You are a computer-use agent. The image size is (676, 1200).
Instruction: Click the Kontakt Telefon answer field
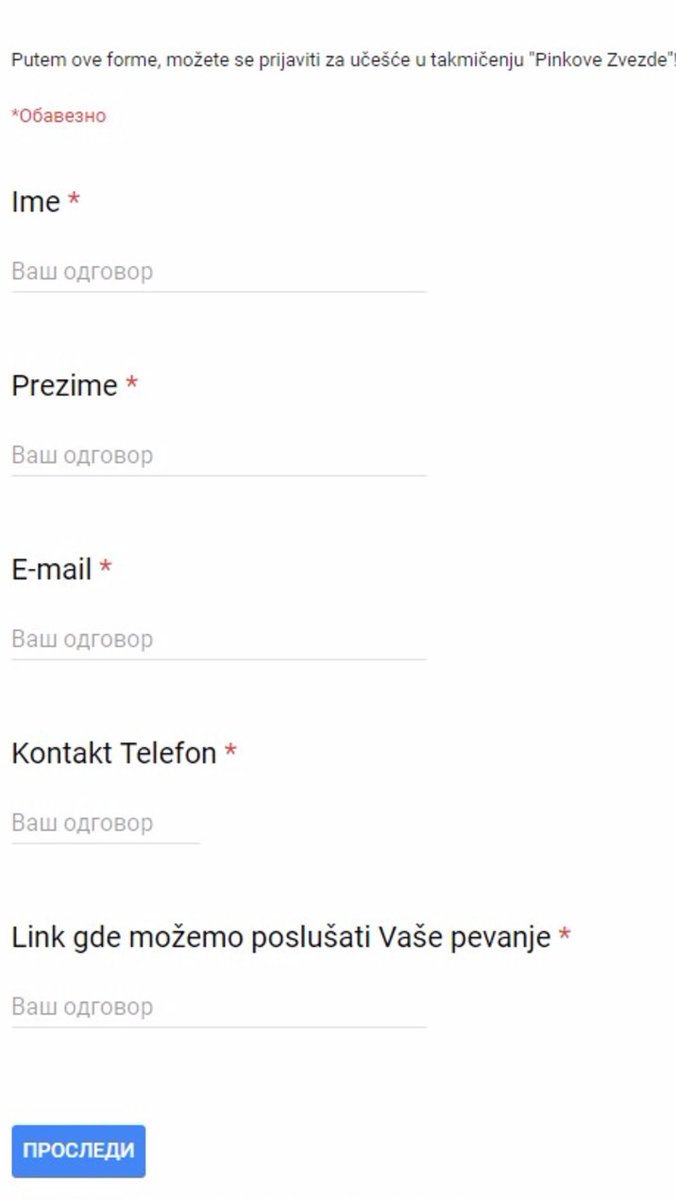[105, 824]
